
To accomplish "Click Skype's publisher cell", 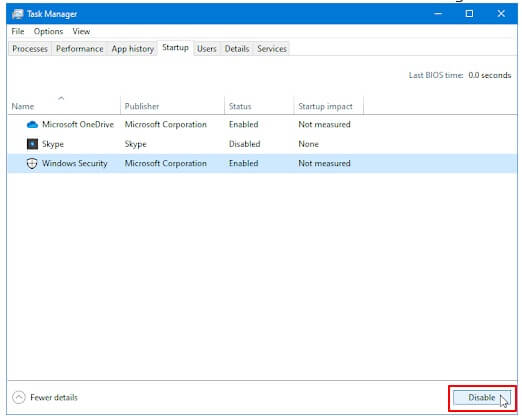I will [135, 144].
